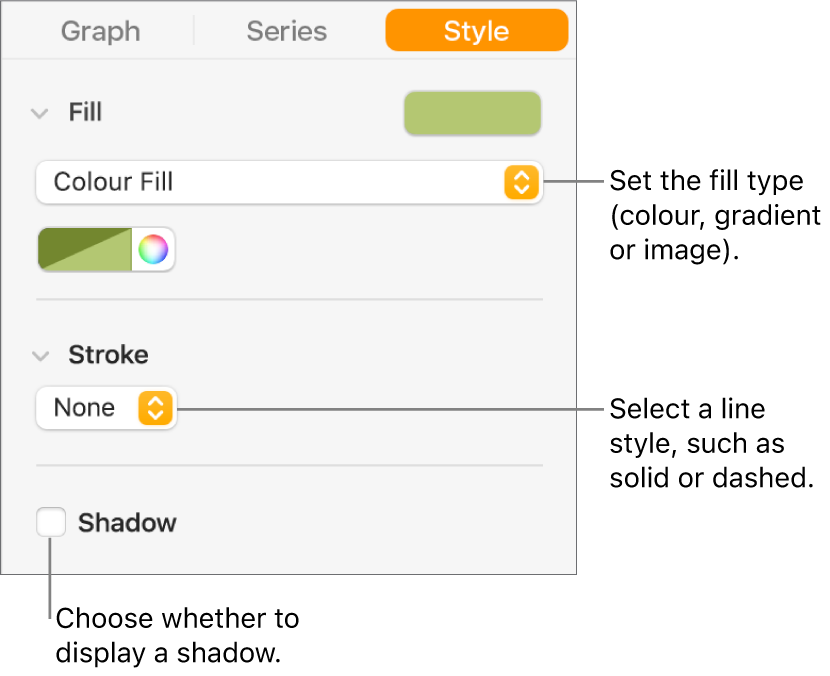The width and height of the screenshot is (830, 676).
Task: Click the Shadow label text
Action: (127, 522)
